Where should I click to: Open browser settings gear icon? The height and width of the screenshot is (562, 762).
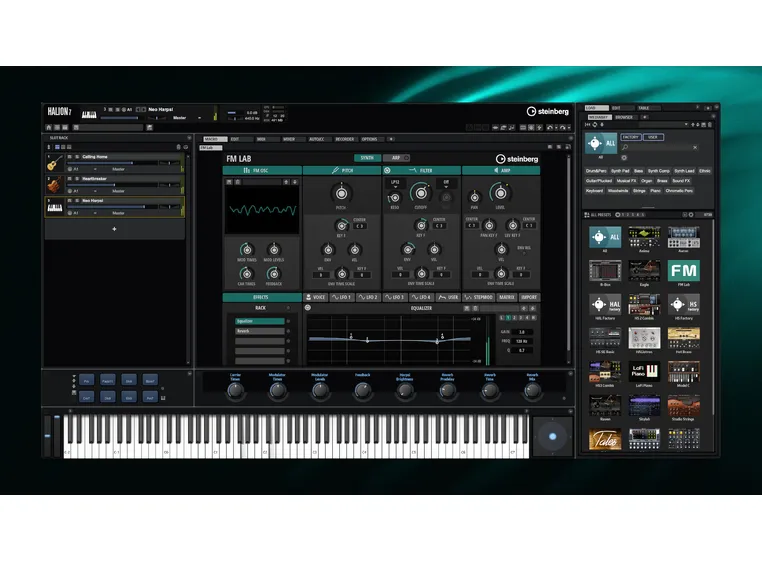(x=624, y=158)
